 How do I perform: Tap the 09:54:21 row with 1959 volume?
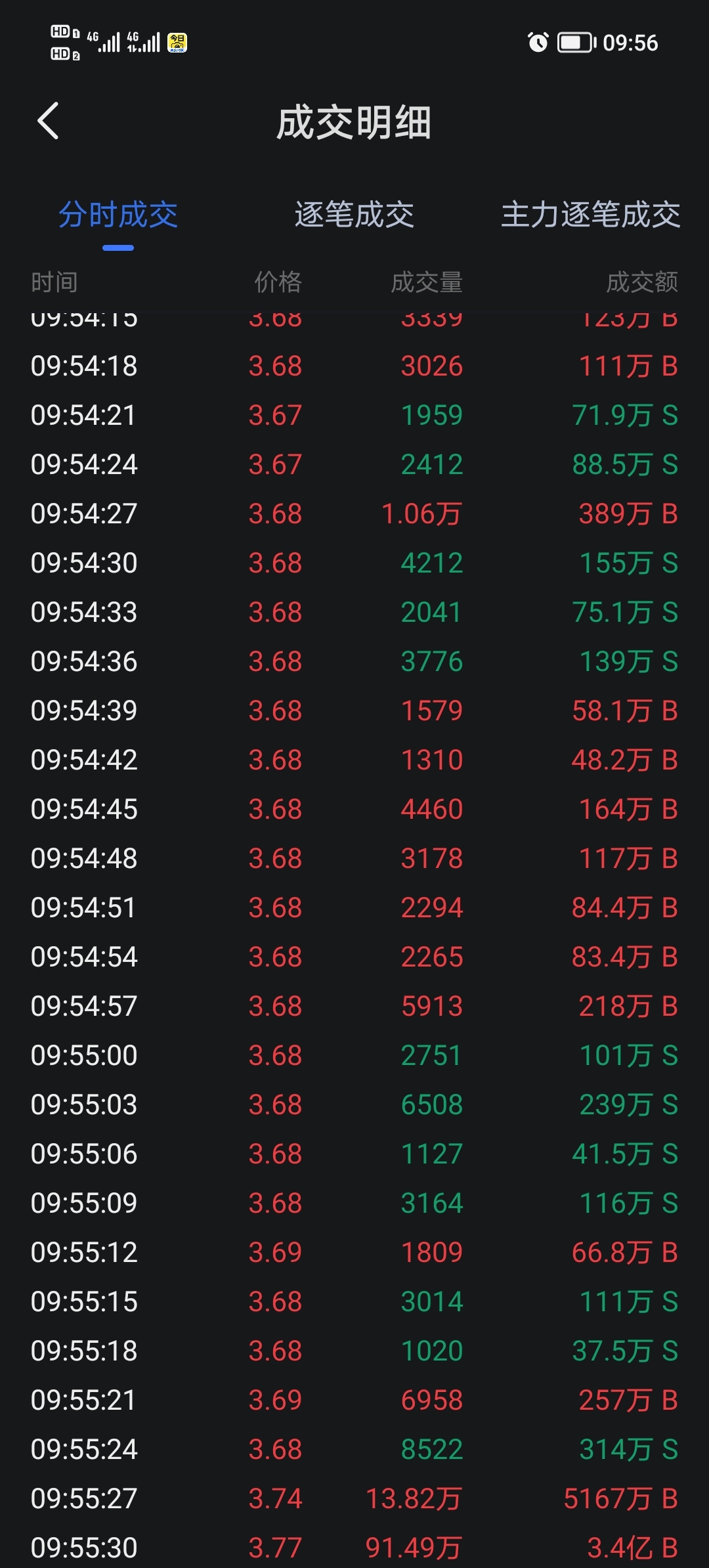354,415
